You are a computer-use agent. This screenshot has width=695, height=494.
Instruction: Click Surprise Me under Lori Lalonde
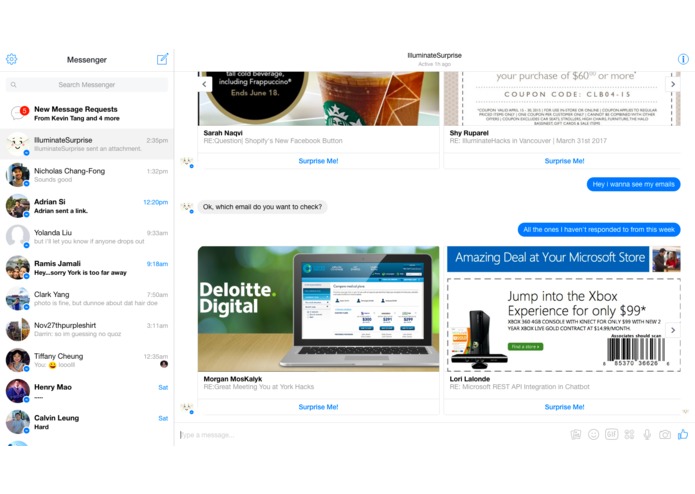564,407
